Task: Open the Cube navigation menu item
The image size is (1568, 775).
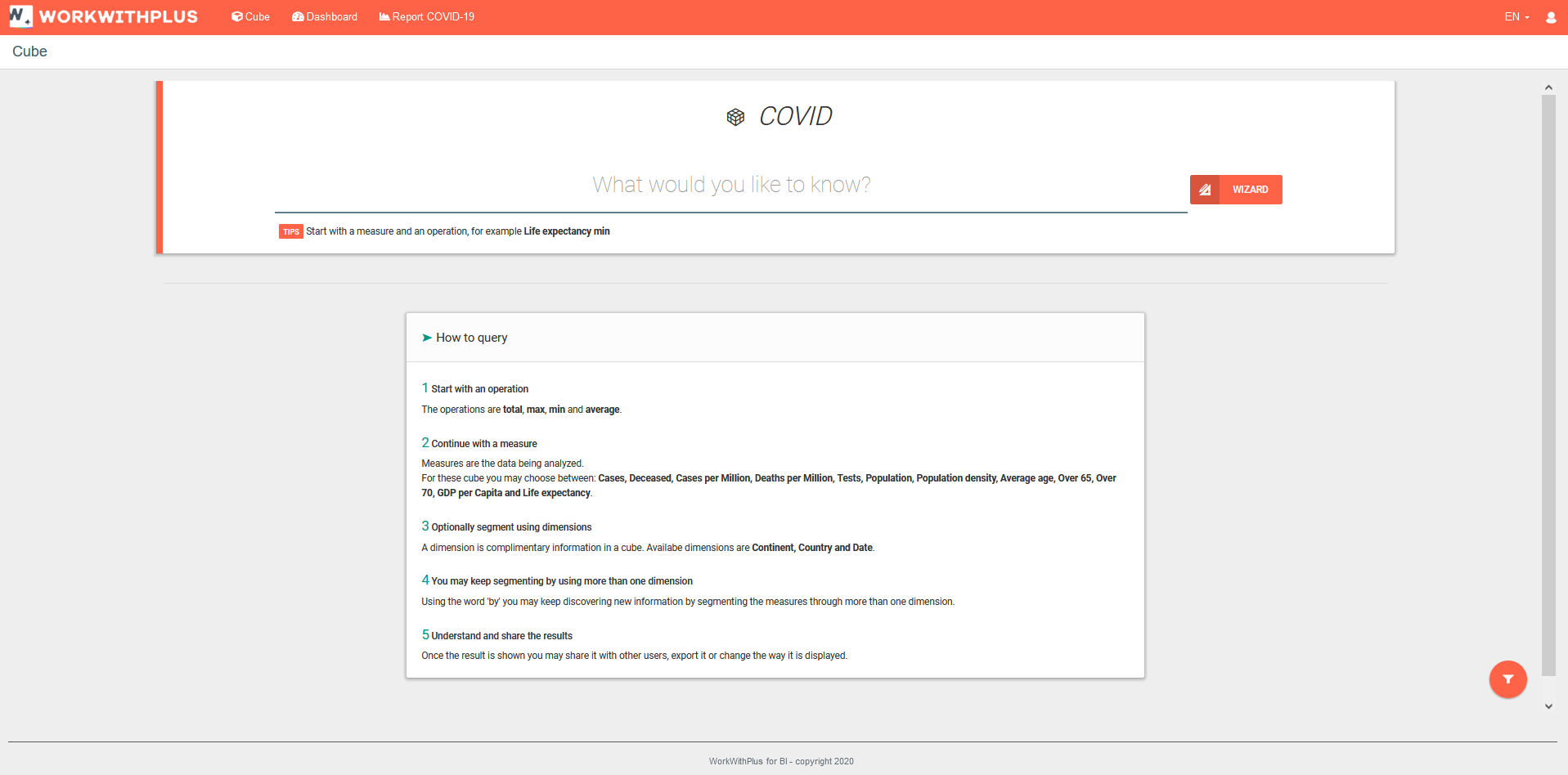Action: click(250, 17)
